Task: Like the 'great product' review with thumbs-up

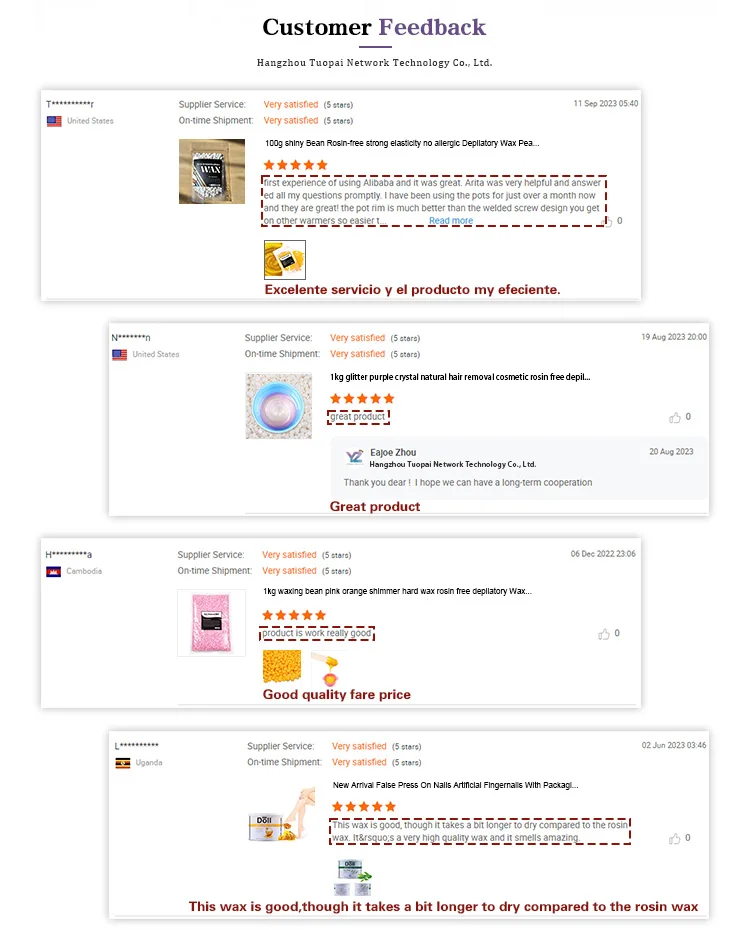Action: (x=675, y=418)
